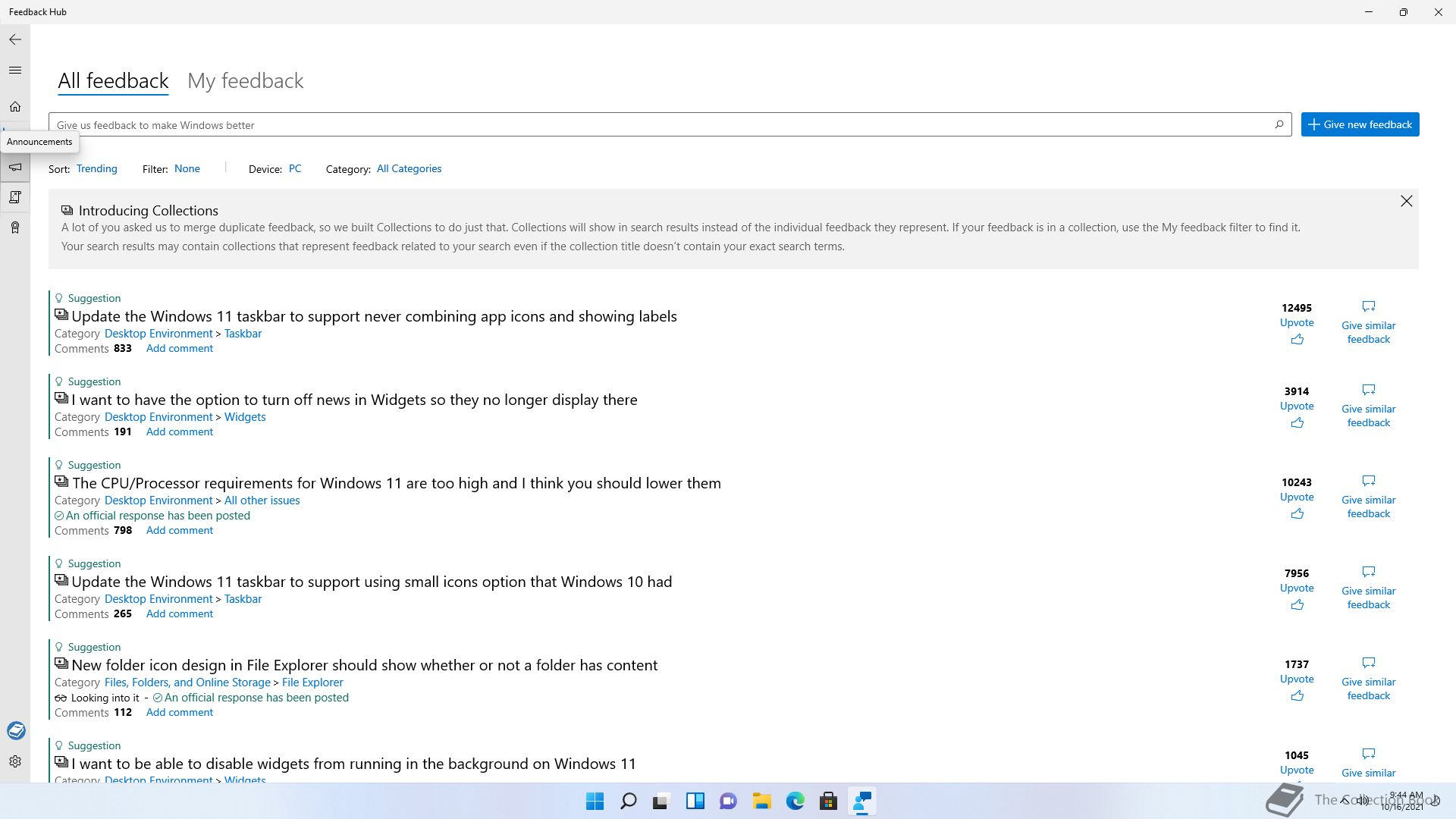The image size is (1456, 819).
Task: Open feedback title about new folder icon design
Action: [365, 665]
